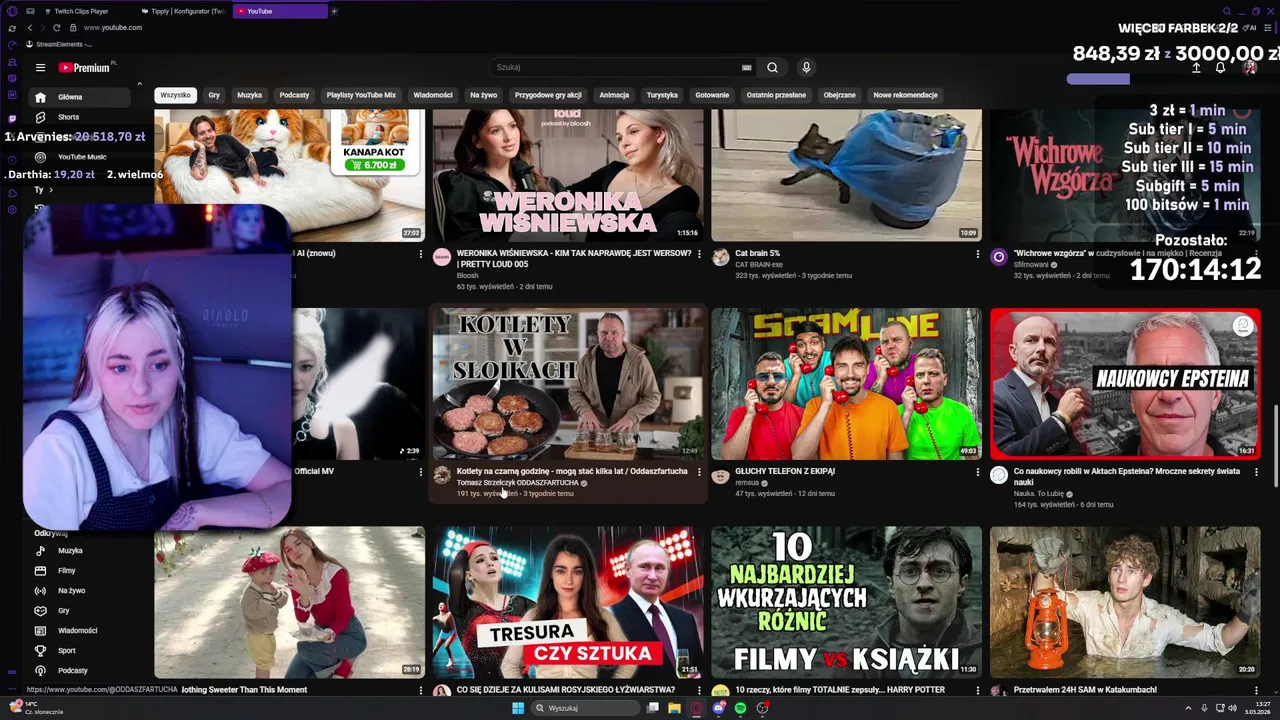The width and height of the screenshot is (1280, 720).
Task: Open the account avatar menu
Action: click(1249, 68)
